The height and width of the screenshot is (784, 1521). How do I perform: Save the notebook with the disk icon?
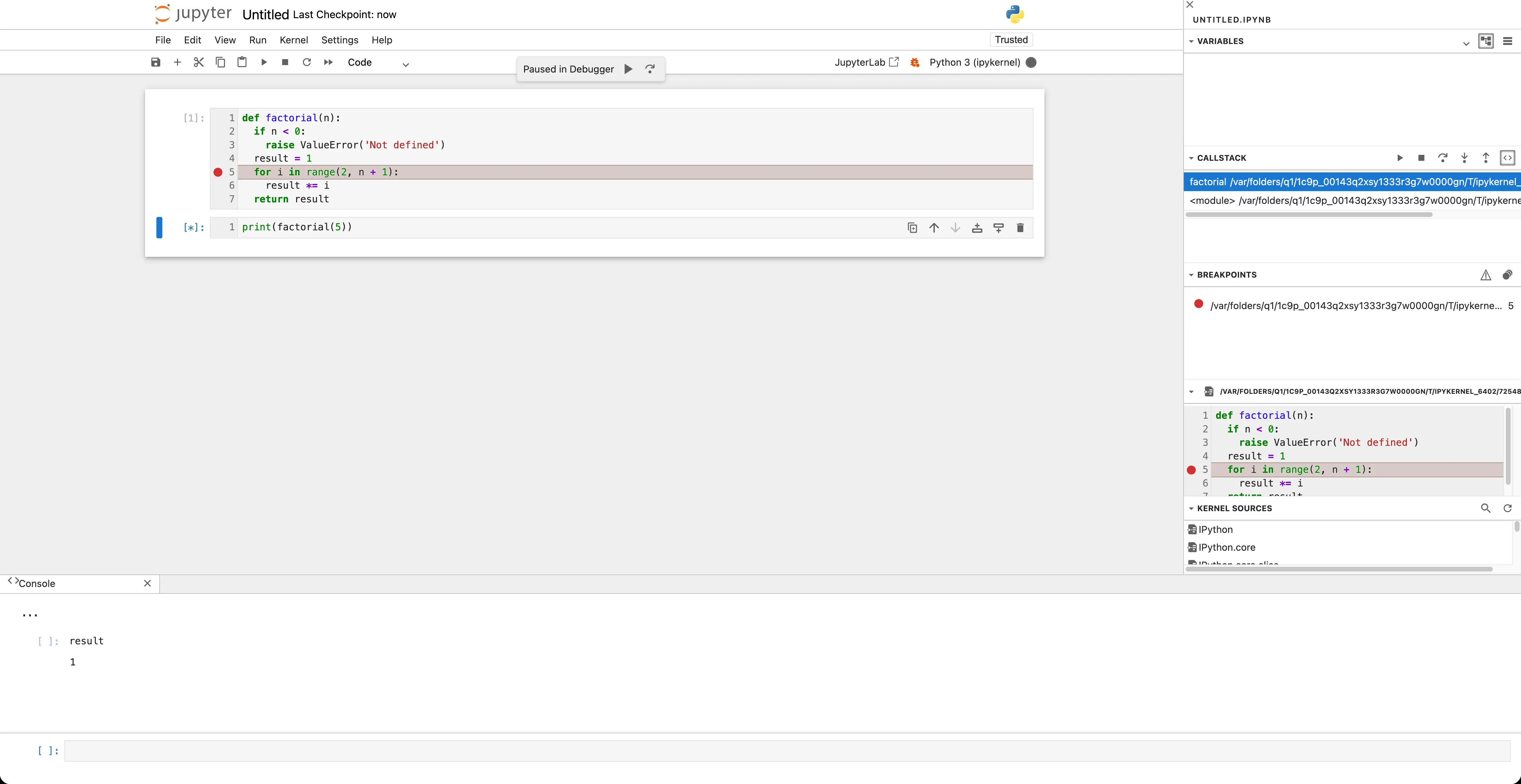click(156, 62)
